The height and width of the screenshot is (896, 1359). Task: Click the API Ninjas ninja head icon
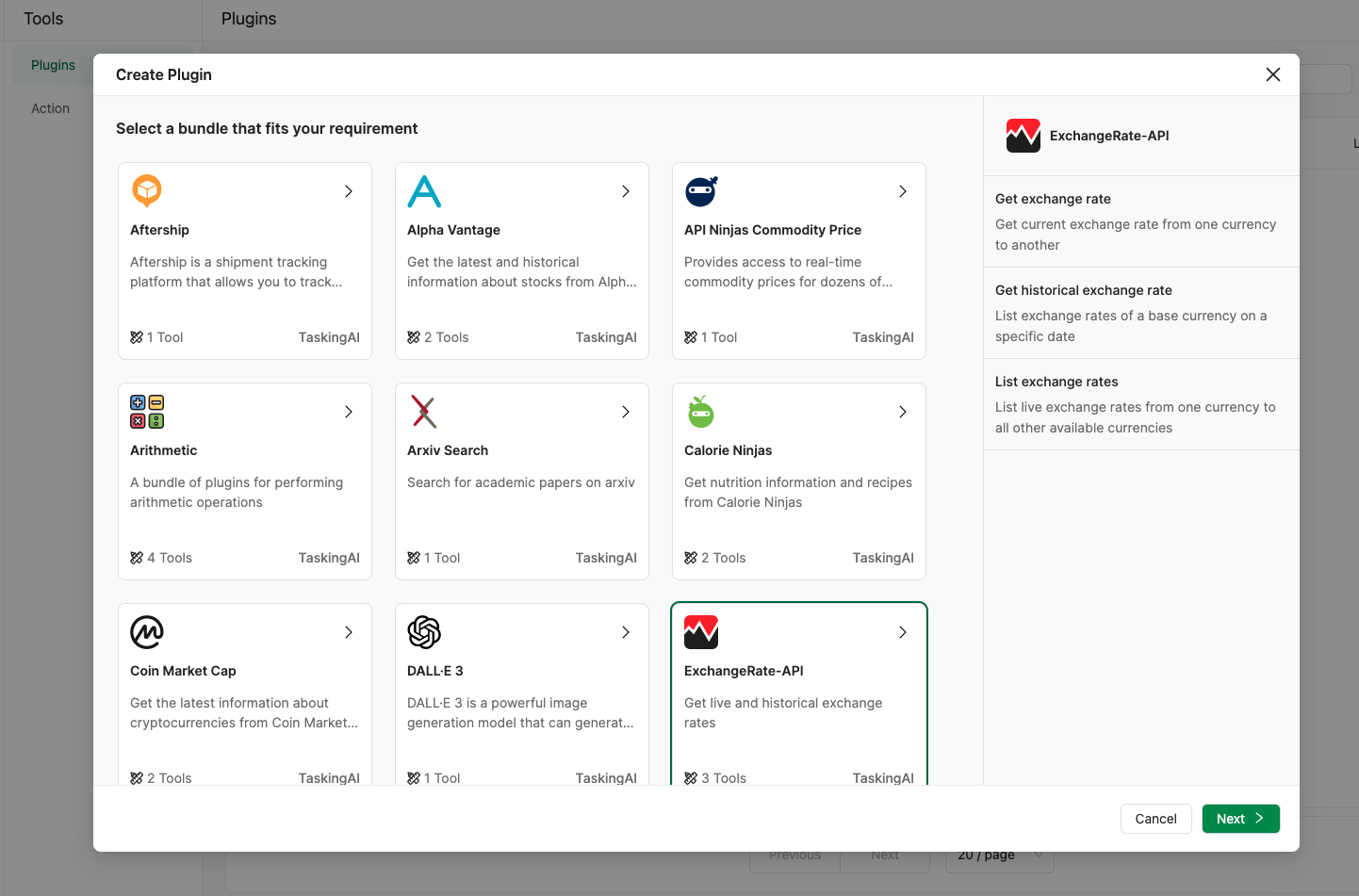point(701,191)
